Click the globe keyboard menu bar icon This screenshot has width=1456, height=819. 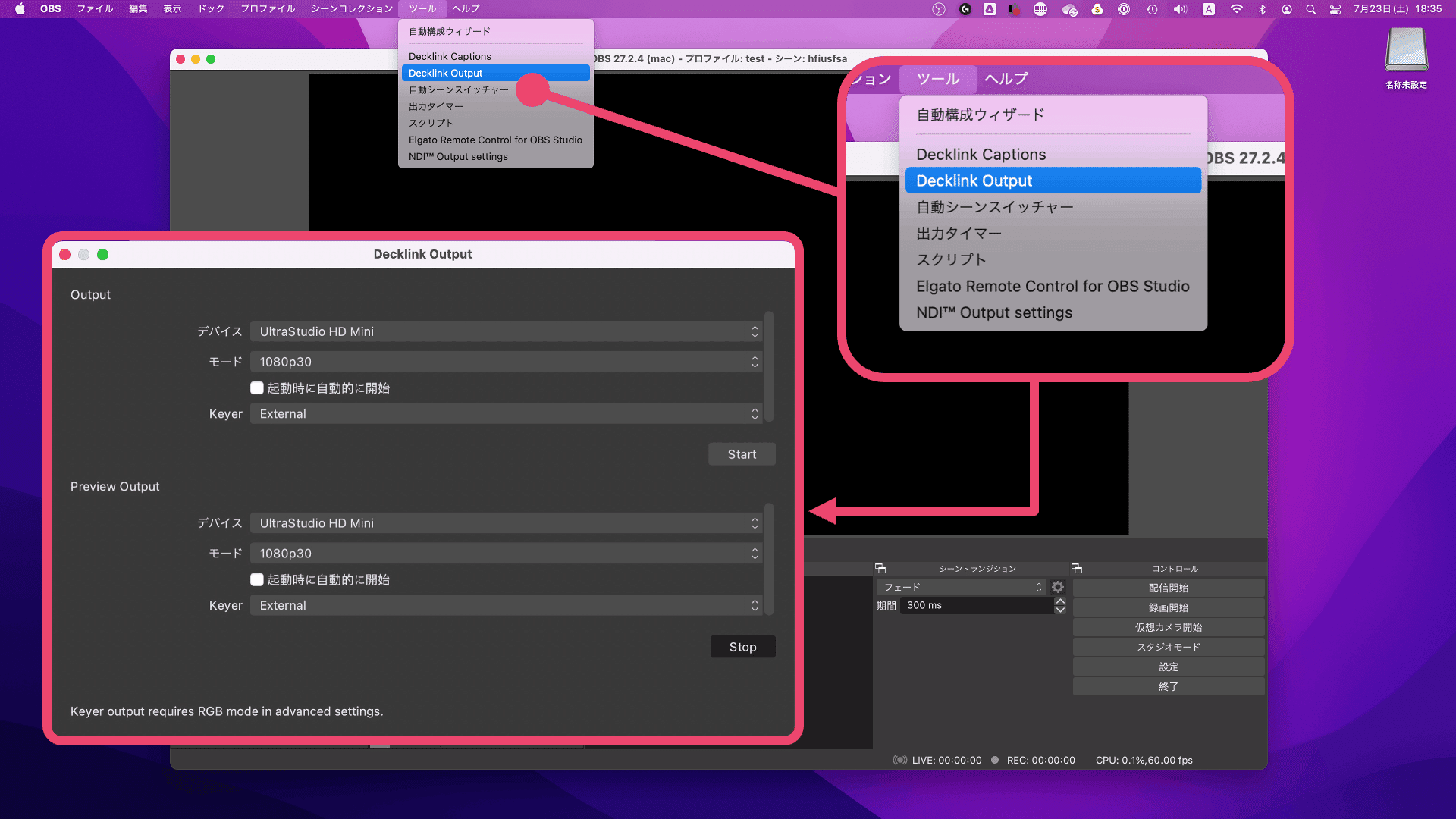click(x=1040, y=9)
